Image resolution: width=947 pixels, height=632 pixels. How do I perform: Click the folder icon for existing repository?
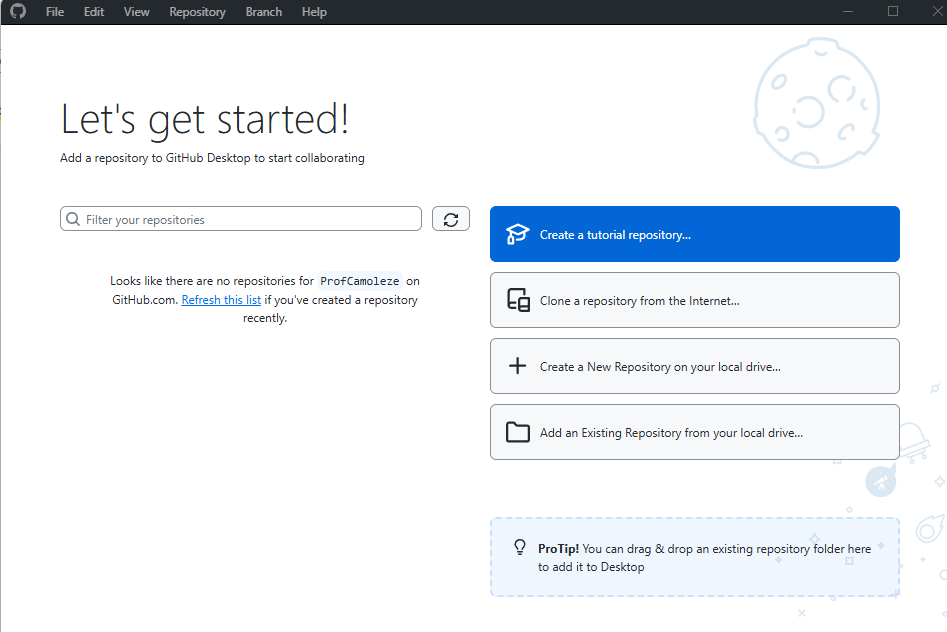[x=517, y=433]
